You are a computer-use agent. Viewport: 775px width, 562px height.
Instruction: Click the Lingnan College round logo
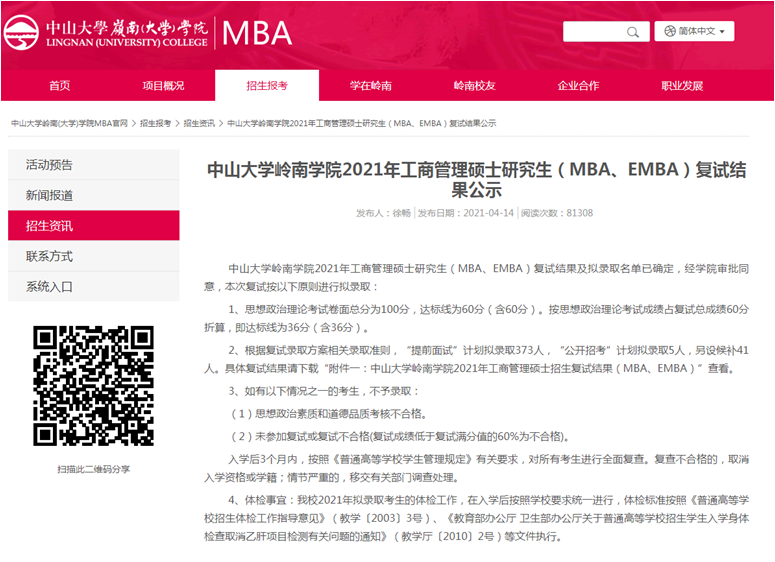click(21, 33)
